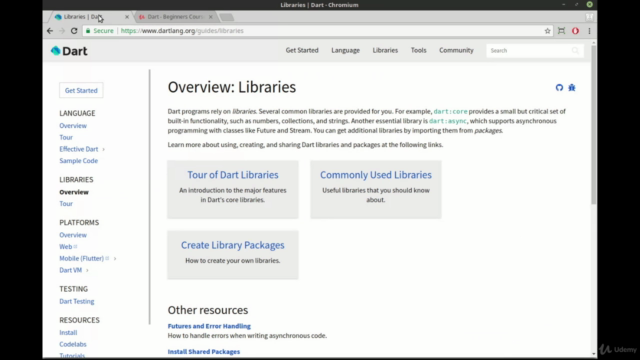The image size is (640, 360).
Task: Reload the page with refresh icon
Action: [74, 31]
